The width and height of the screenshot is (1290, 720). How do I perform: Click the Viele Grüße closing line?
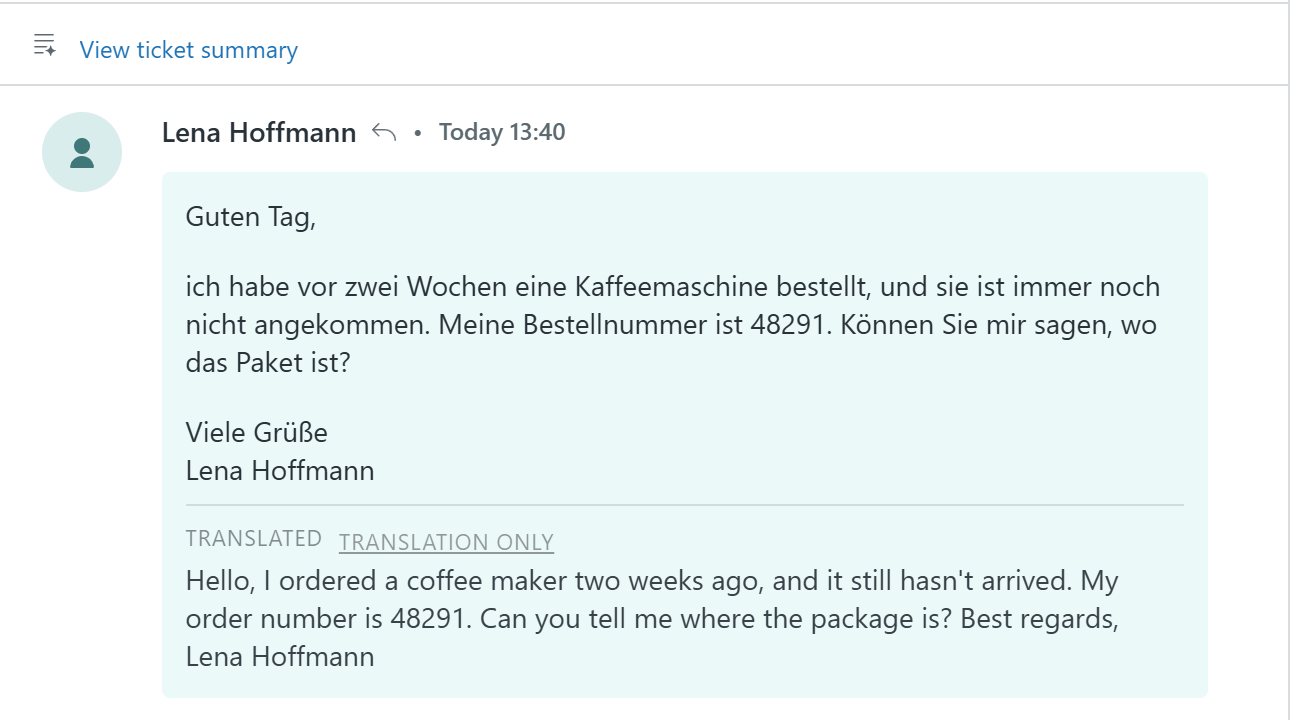[257, 432]
